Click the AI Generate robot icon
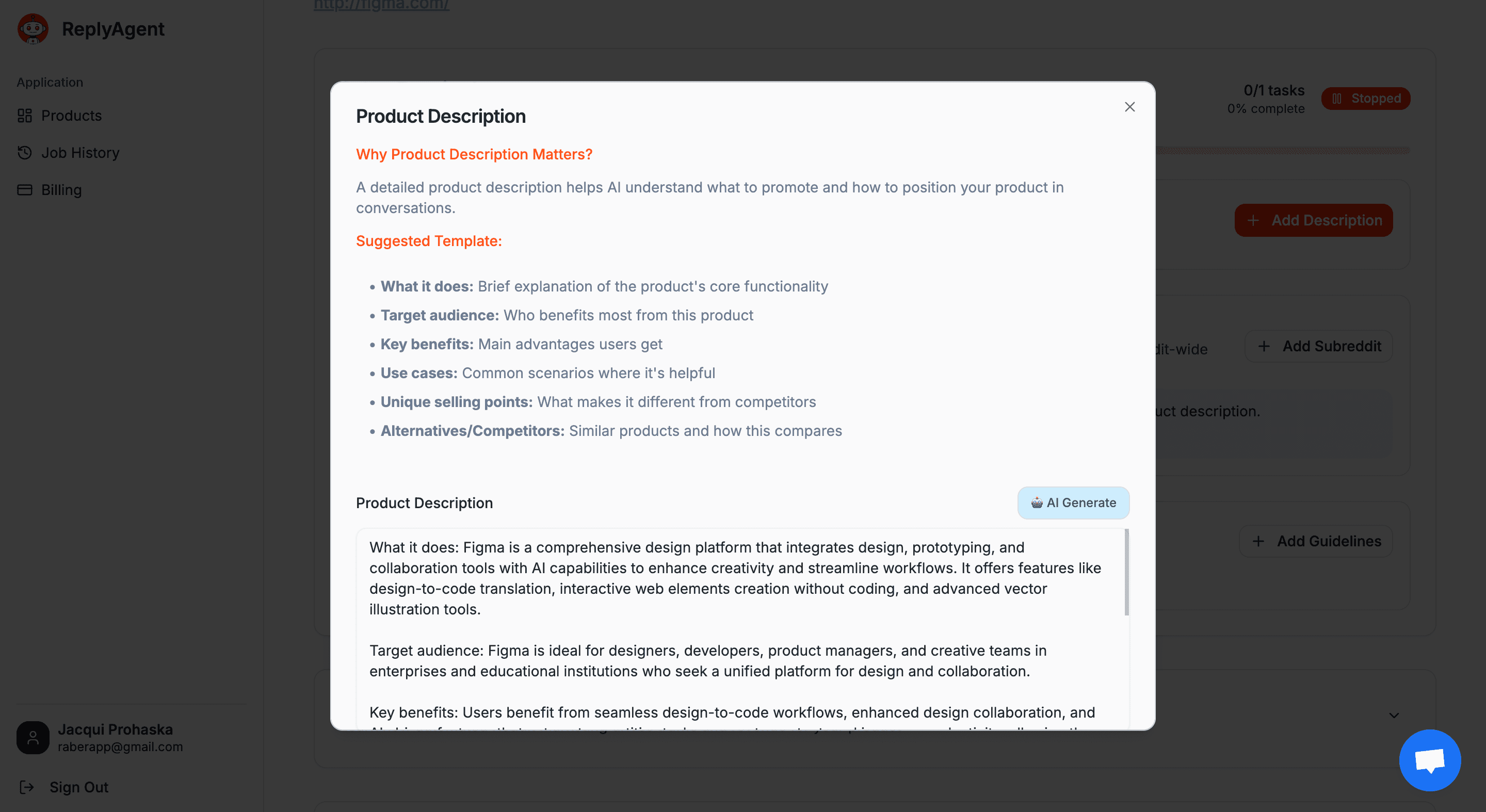Screen dimensions: 1486x812 1037,502
